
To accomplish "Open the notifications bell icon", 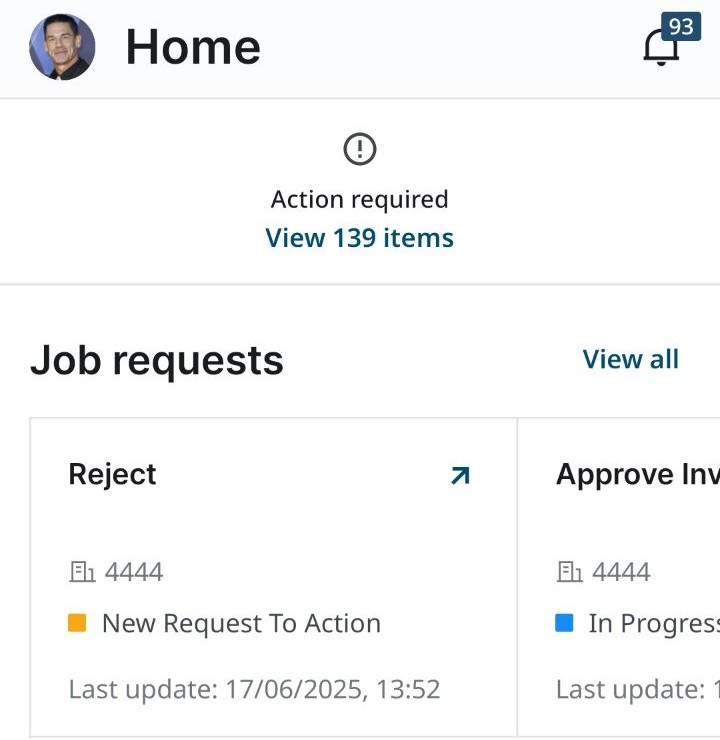I will tap(661, 47).
